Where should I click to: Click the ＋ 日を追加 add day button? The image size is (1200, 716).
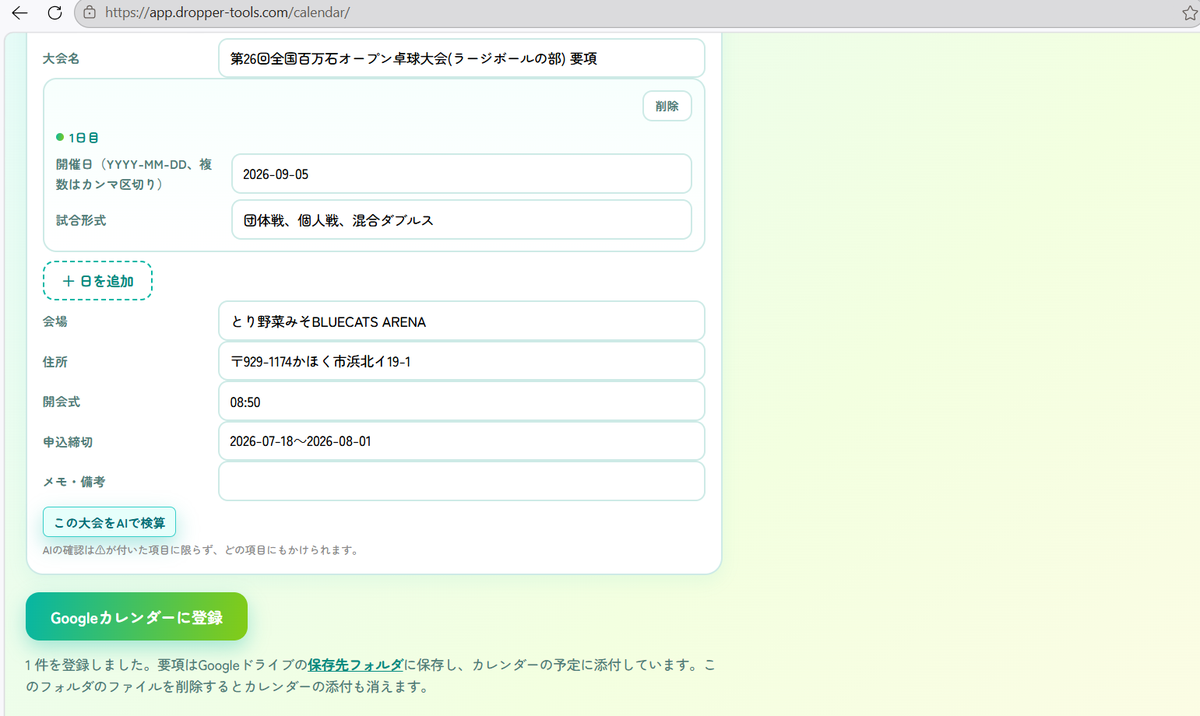coord(97,281)
